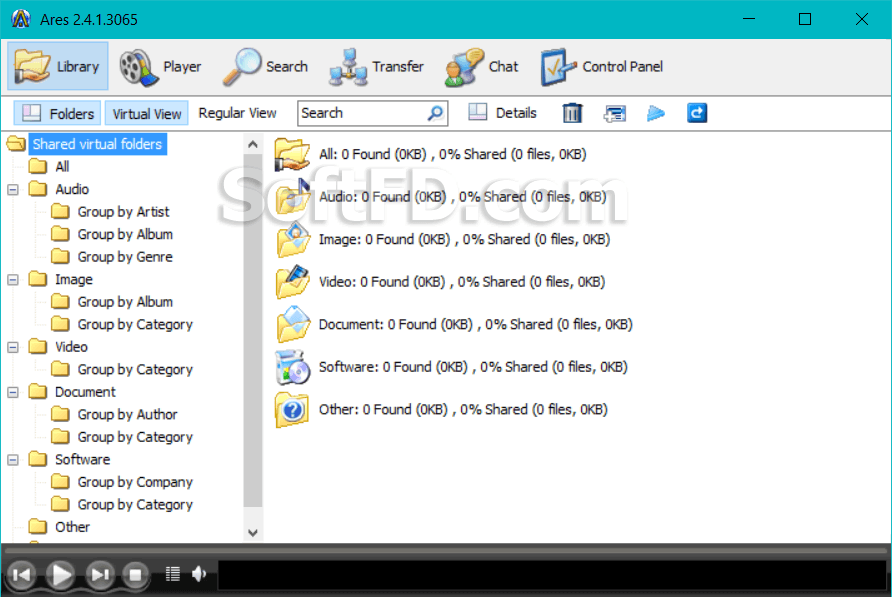Image resolution: width=892 pixels, height=597 pixels.
Task: Select the Other folder in the tree
Action: [x=72, y=527]
